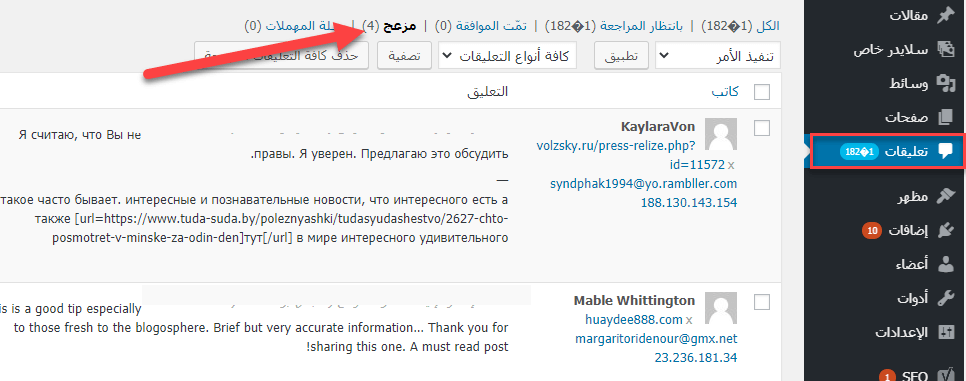Sort by the كاتب author column
The image size is (966, 381).
[x=725, y=92]
